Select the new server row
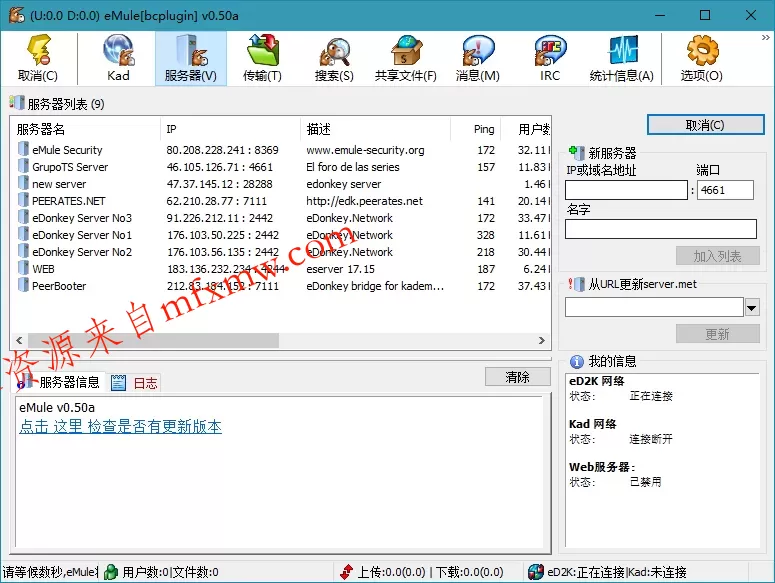 281,184
